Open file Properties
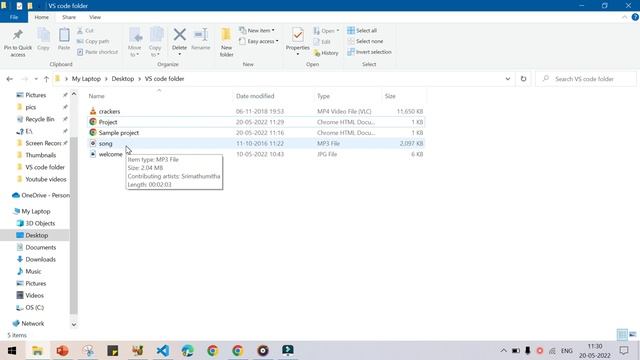The height and width of the screenshot is (360, 640). tap(298, 41)
